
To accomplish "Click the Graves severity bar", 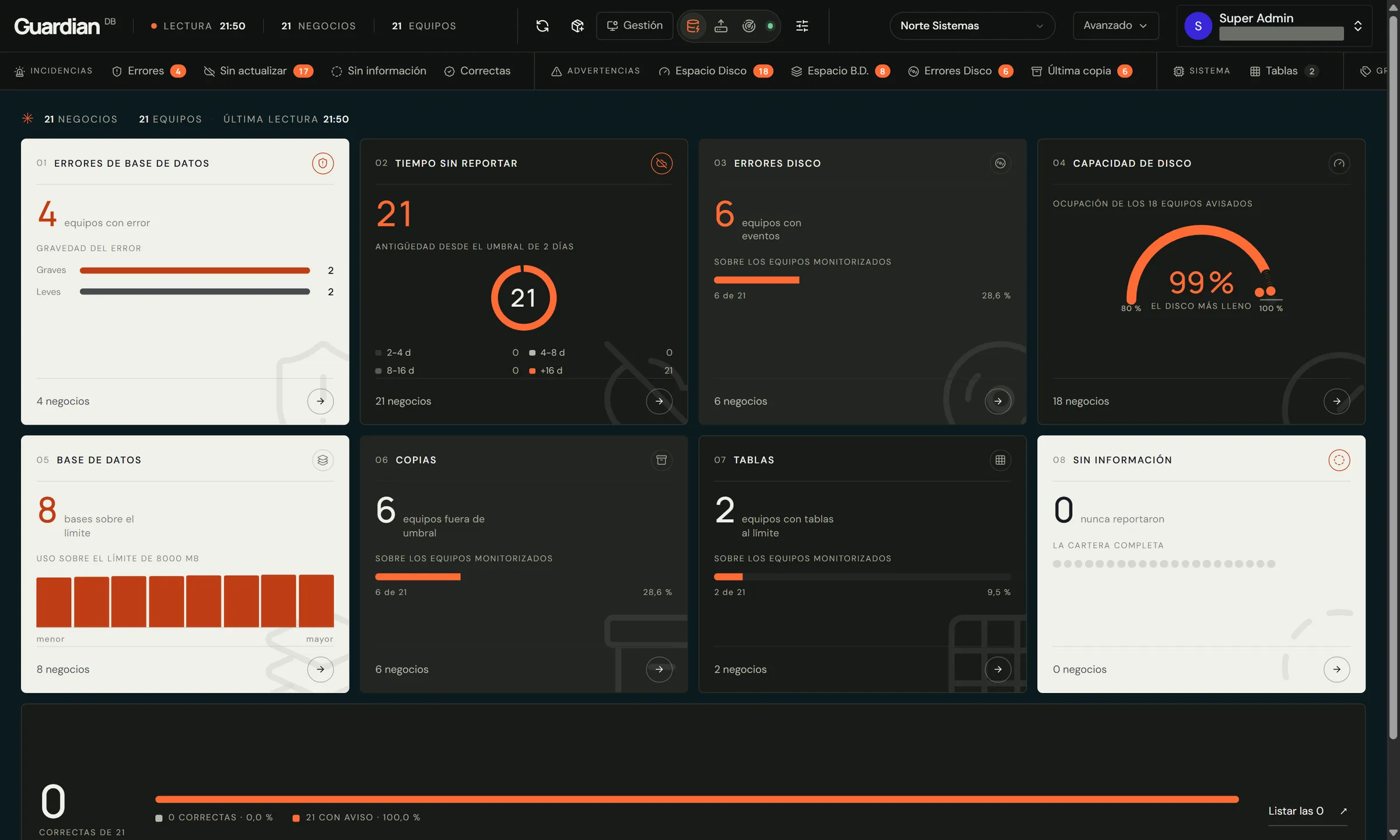I will click(x=195, y=270).
